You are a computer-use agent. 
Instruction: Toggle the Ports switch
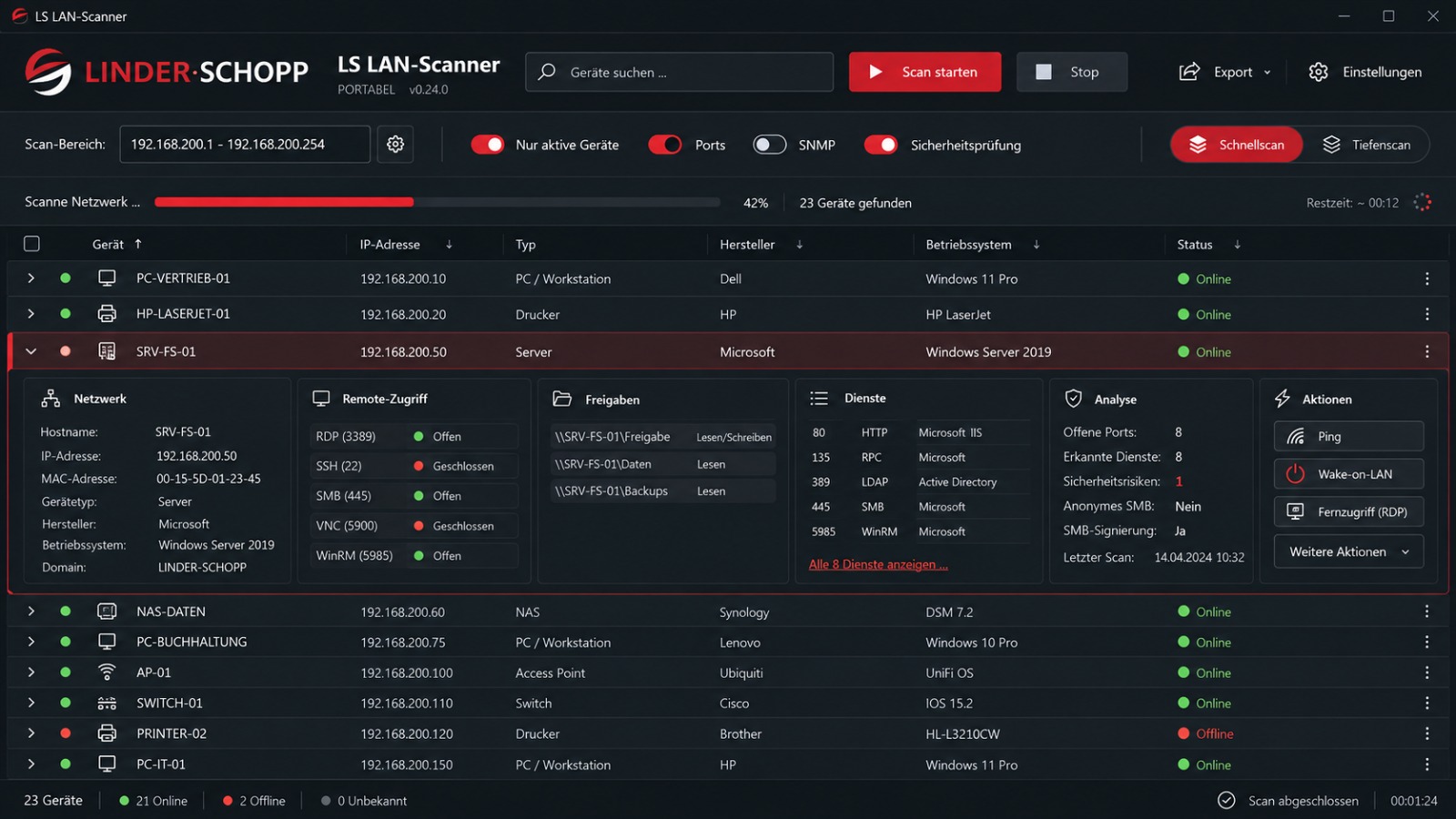(x=665, y=145)
